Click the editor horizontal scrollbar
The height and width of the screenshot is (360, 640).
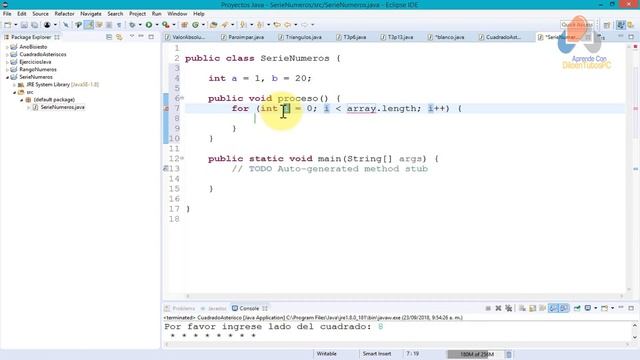404,296
